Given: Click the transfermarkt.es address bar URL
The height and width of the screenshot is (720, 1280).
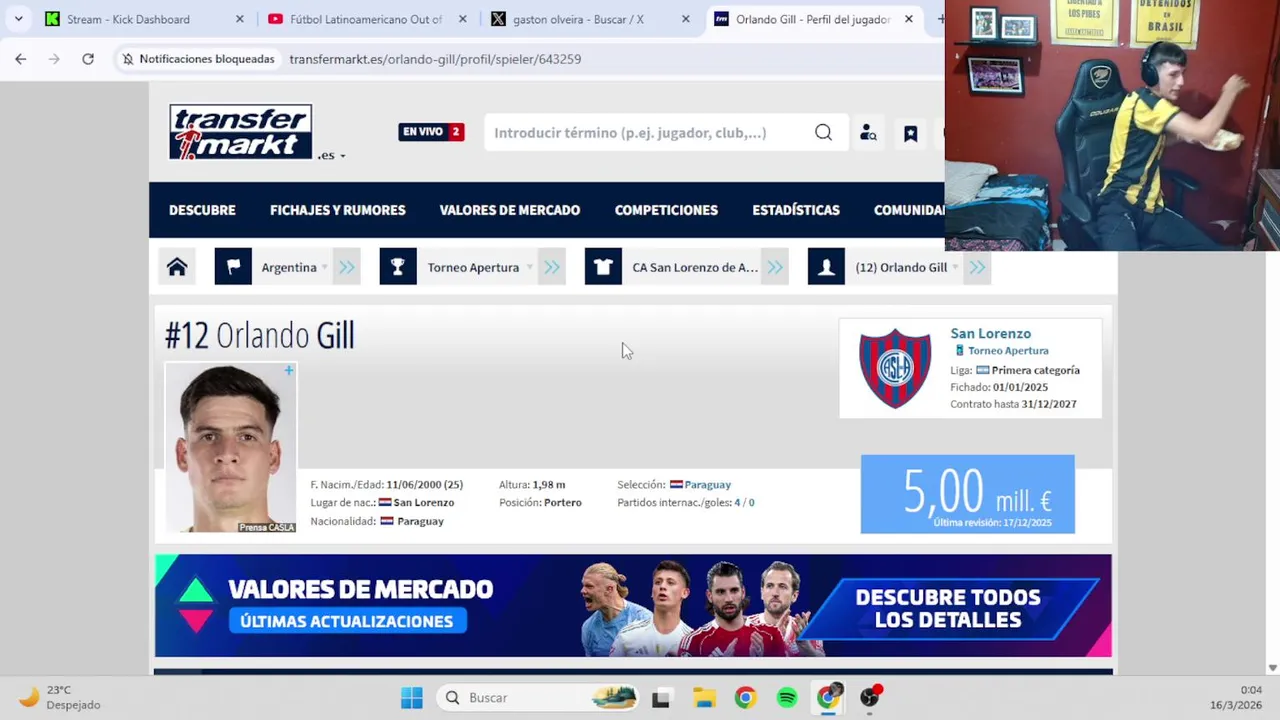Looking at the screenshot, I should (x=435, y=59).
